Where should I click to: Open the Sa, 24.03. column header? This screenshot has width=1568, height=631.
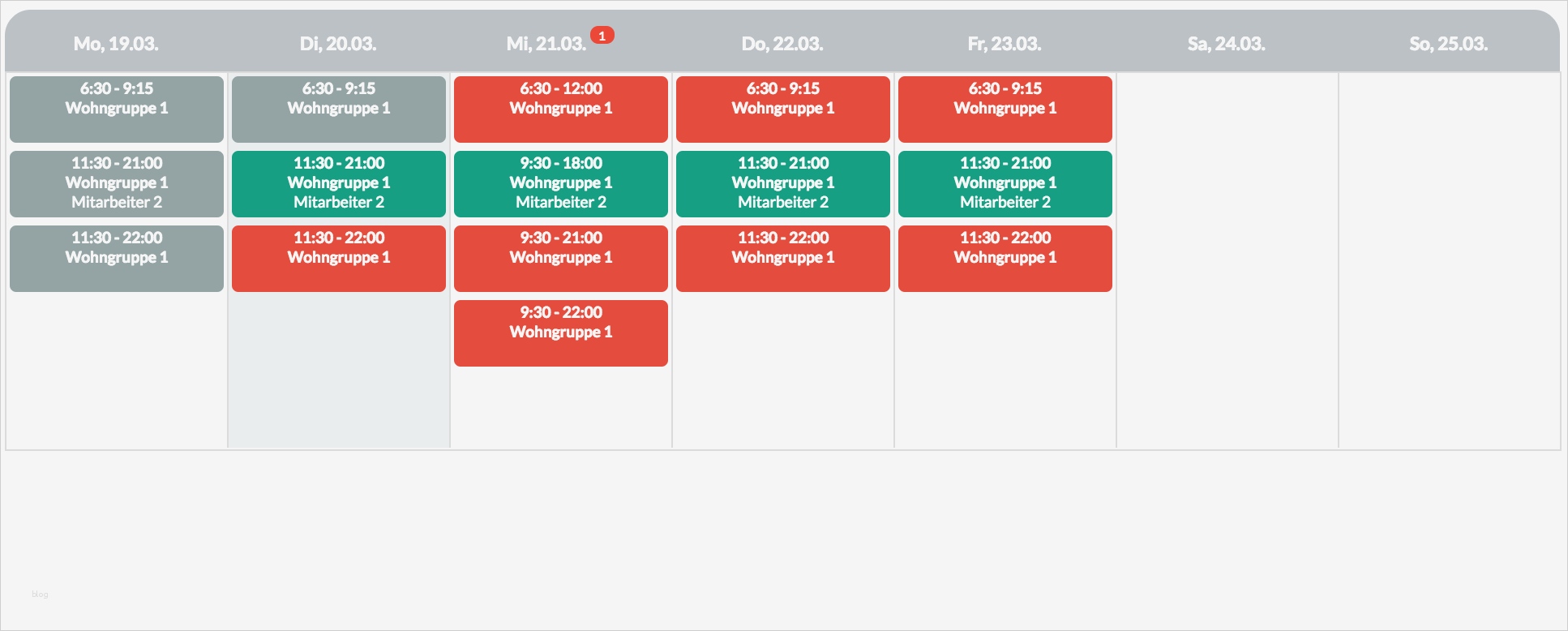point(1227,45)
